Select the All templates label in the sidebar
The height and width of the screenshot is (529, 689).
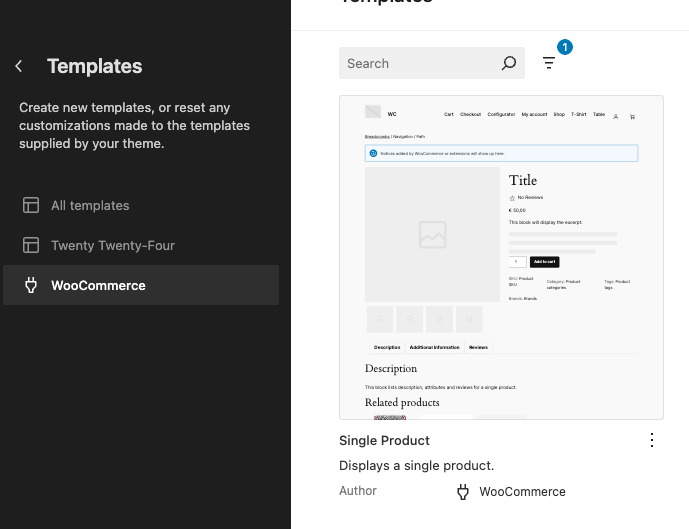point(90,206)
